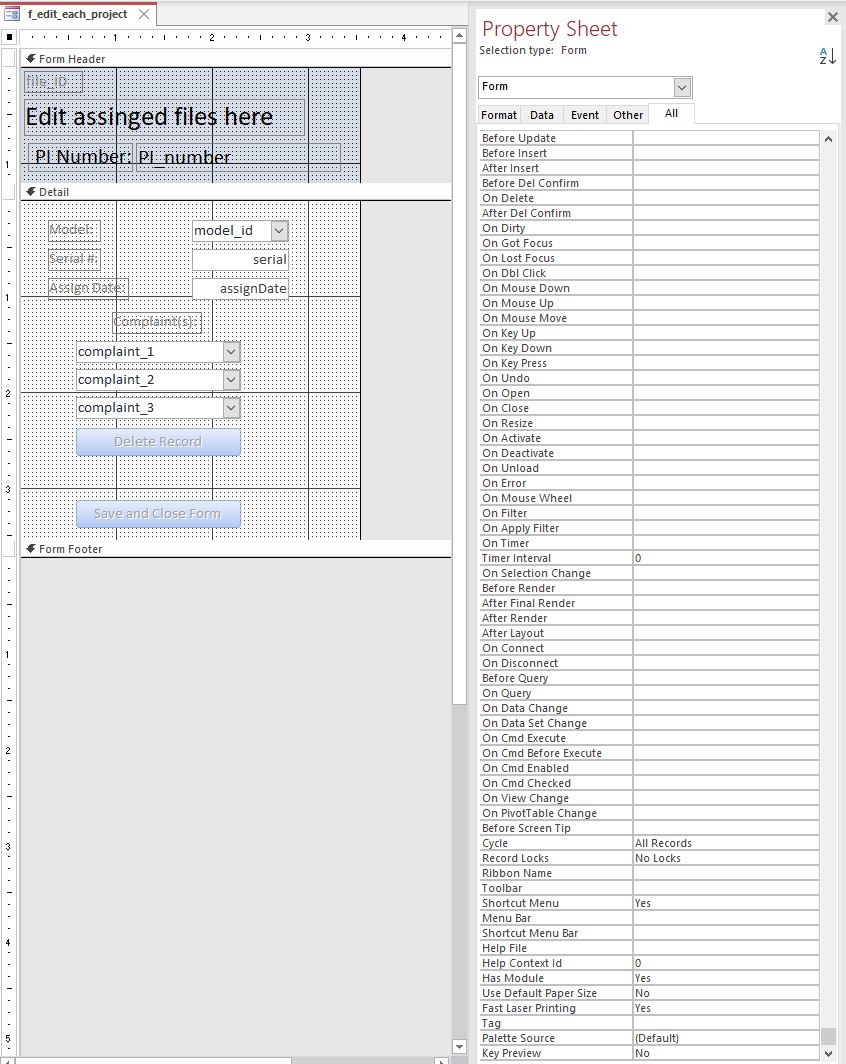
Task: Select the 'Model:' label
Action: pyautogui.click(x=74, y=230)
